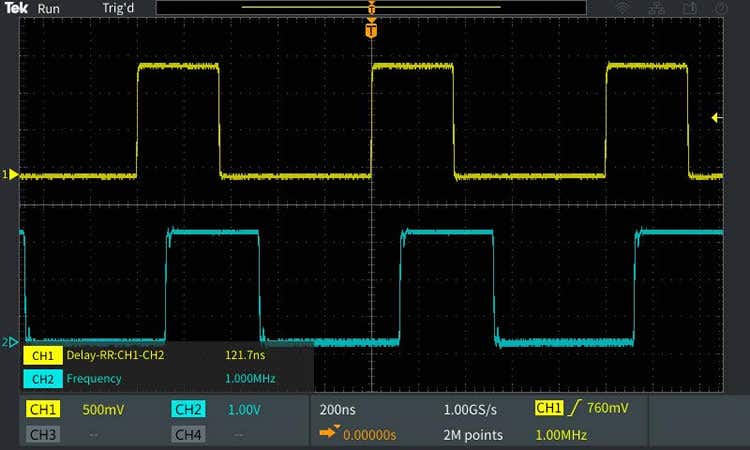Click the 121.7ns delay value
Viewport: 750px width, 450px height.
245,355
